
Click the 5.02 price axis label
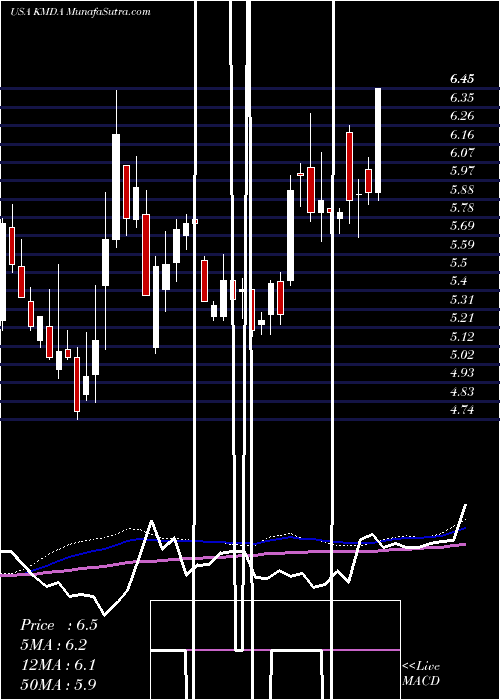[462, 355]
